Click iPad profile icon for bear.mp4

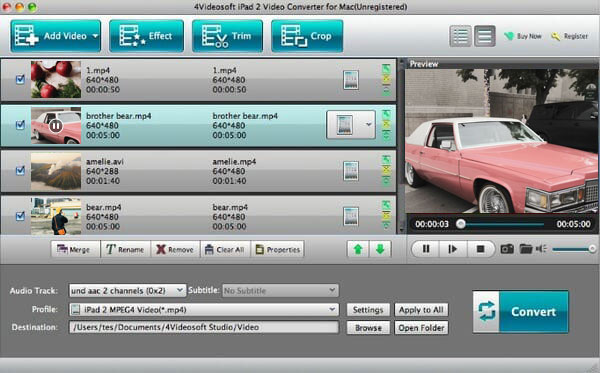pos(351,217)
